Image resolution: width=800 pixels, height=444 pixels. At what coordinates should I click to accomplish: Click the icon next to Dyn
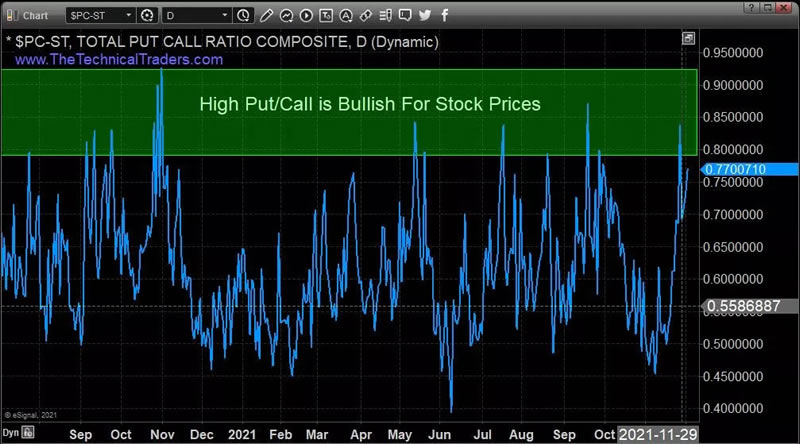tap(27, 432)
